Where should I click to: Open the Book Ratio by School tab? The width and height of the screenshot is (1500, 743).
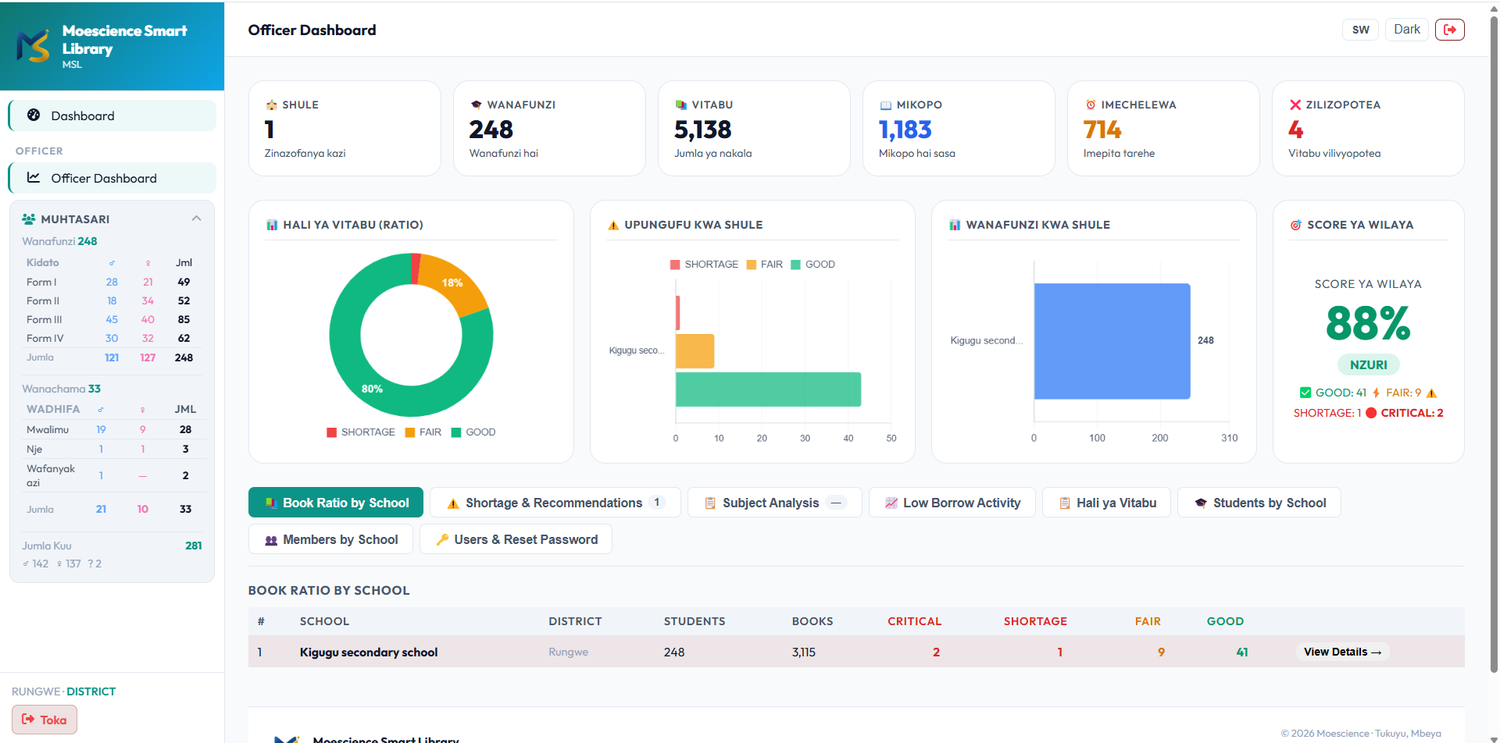336,503
